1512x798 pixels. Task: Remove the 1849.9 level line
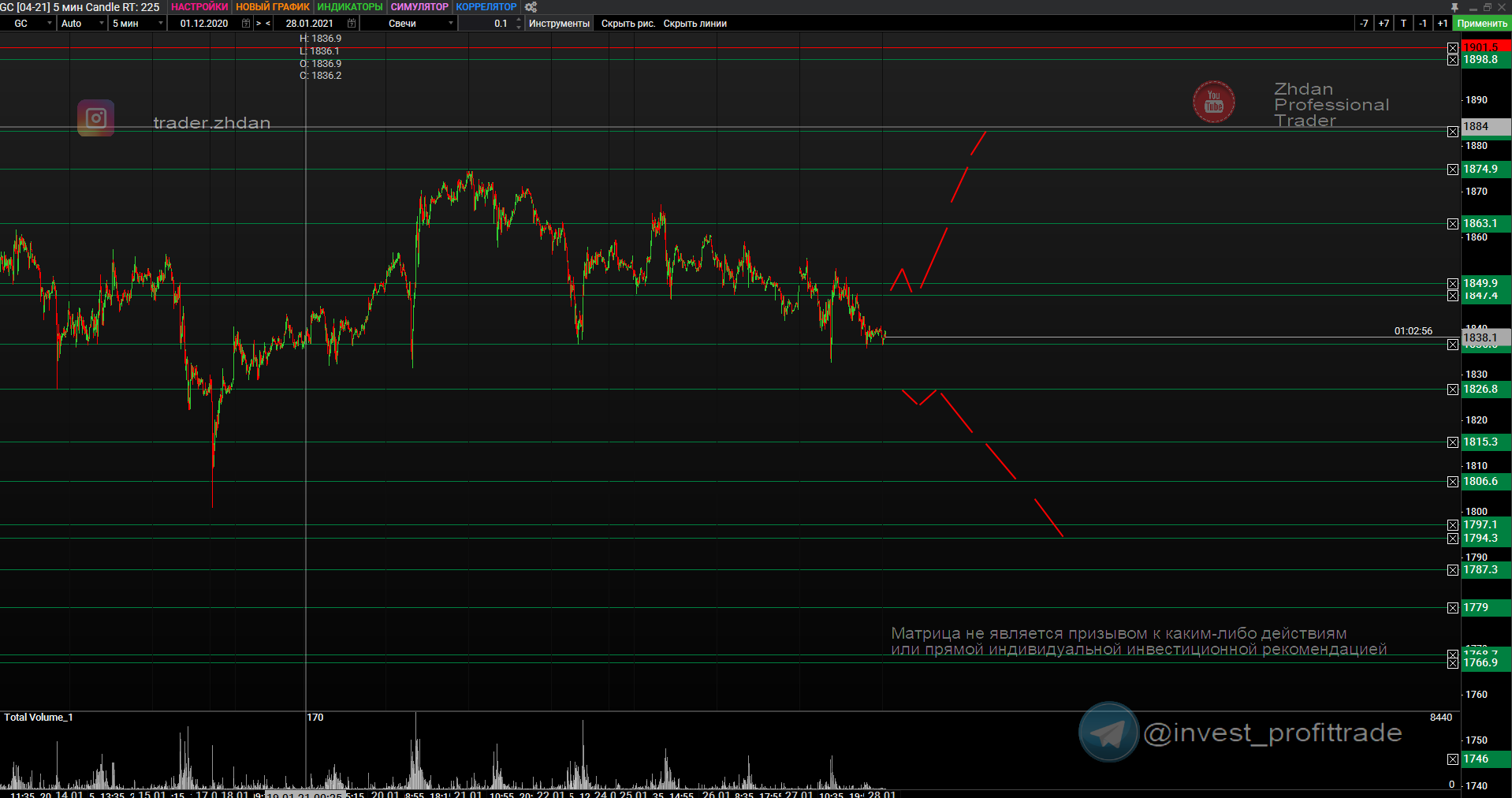pyautogui.click(x=1453, y=284)
